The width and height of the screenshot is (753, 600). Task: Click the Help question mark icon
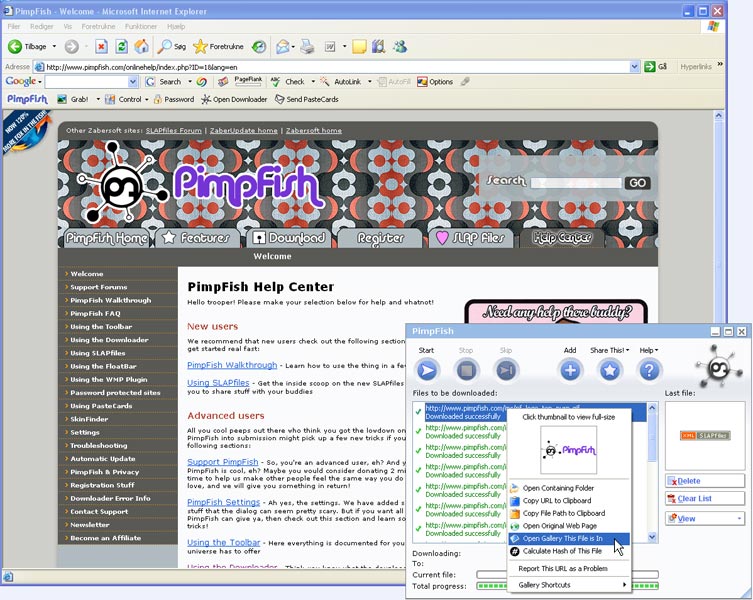649,370
